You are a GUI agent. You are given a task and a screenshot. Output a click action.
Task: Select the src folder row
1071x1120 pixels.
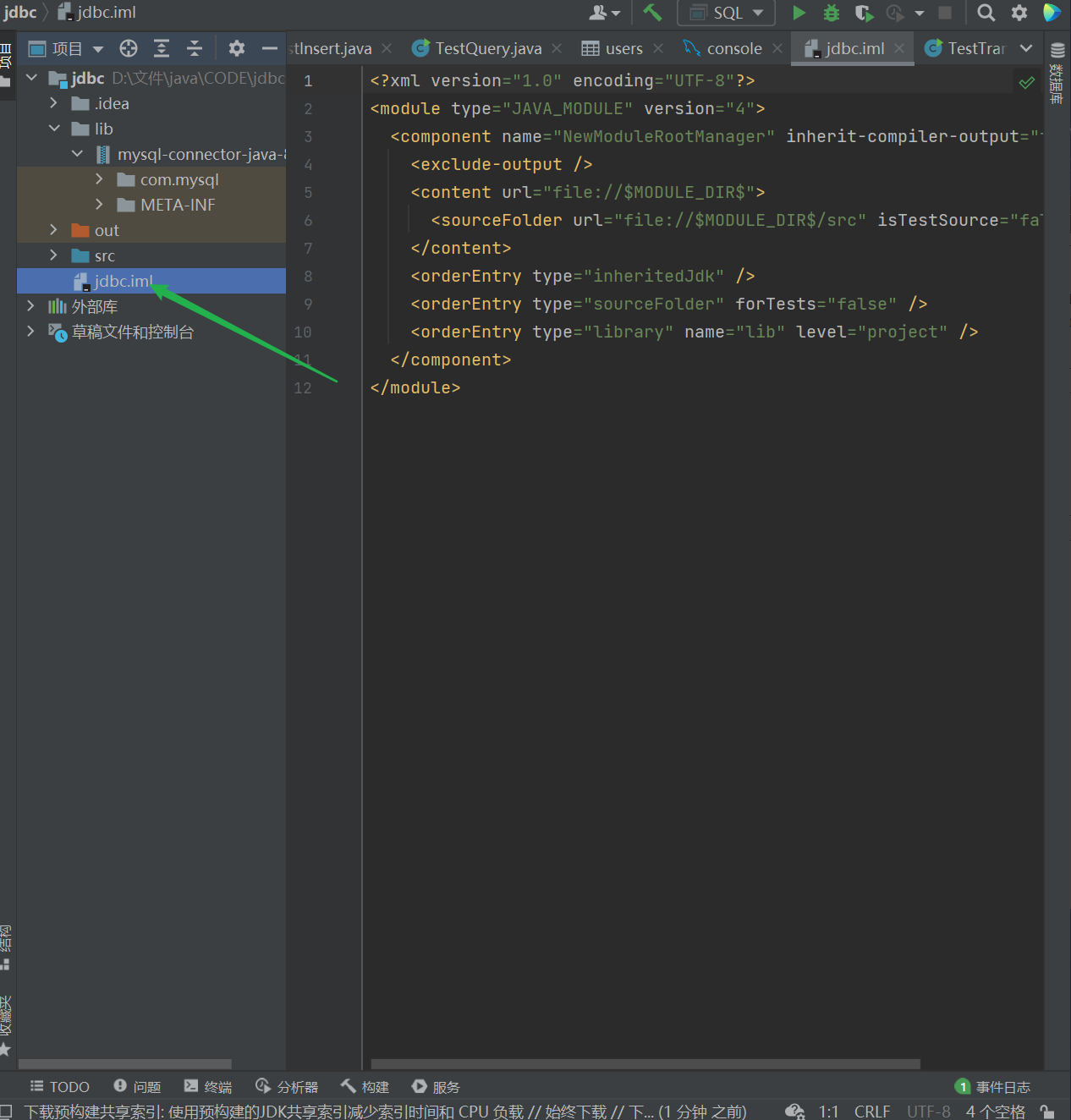click(x=151, y=255)
